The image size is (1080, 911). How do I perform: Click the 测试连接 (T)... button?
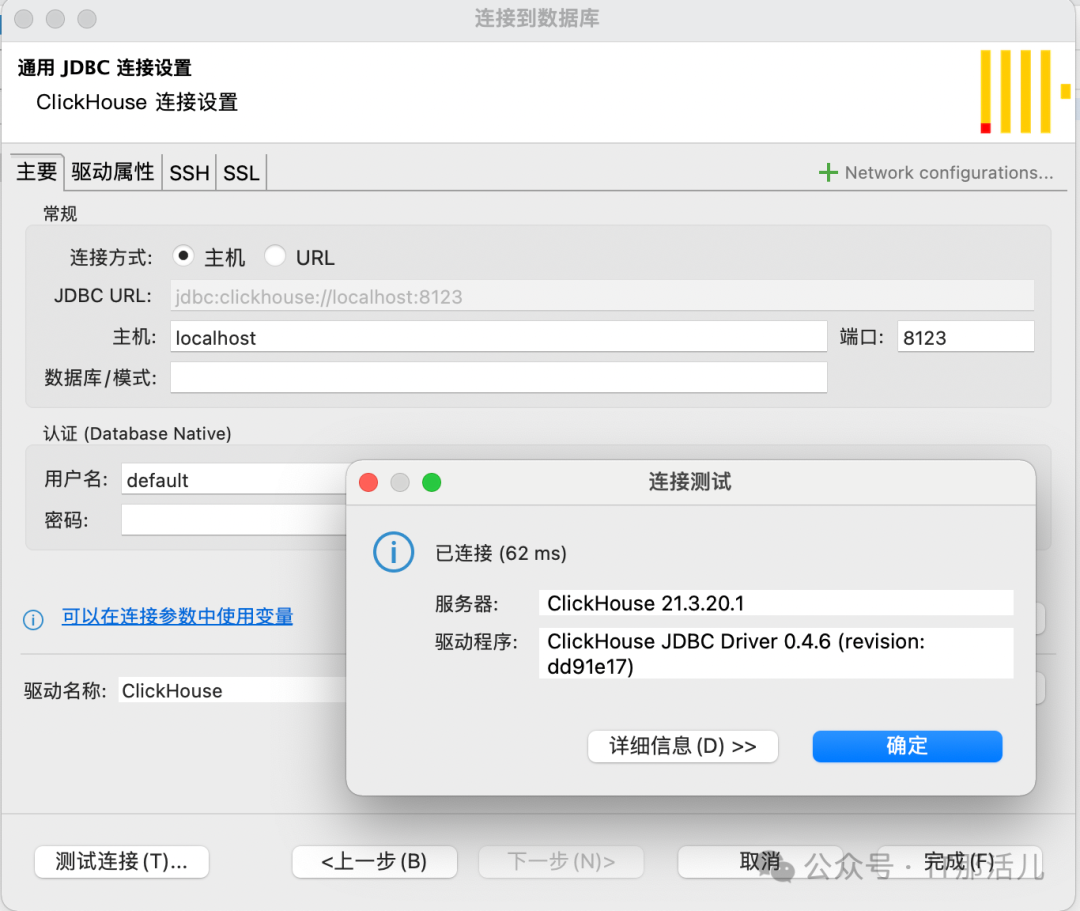click(x=122, y=861)
